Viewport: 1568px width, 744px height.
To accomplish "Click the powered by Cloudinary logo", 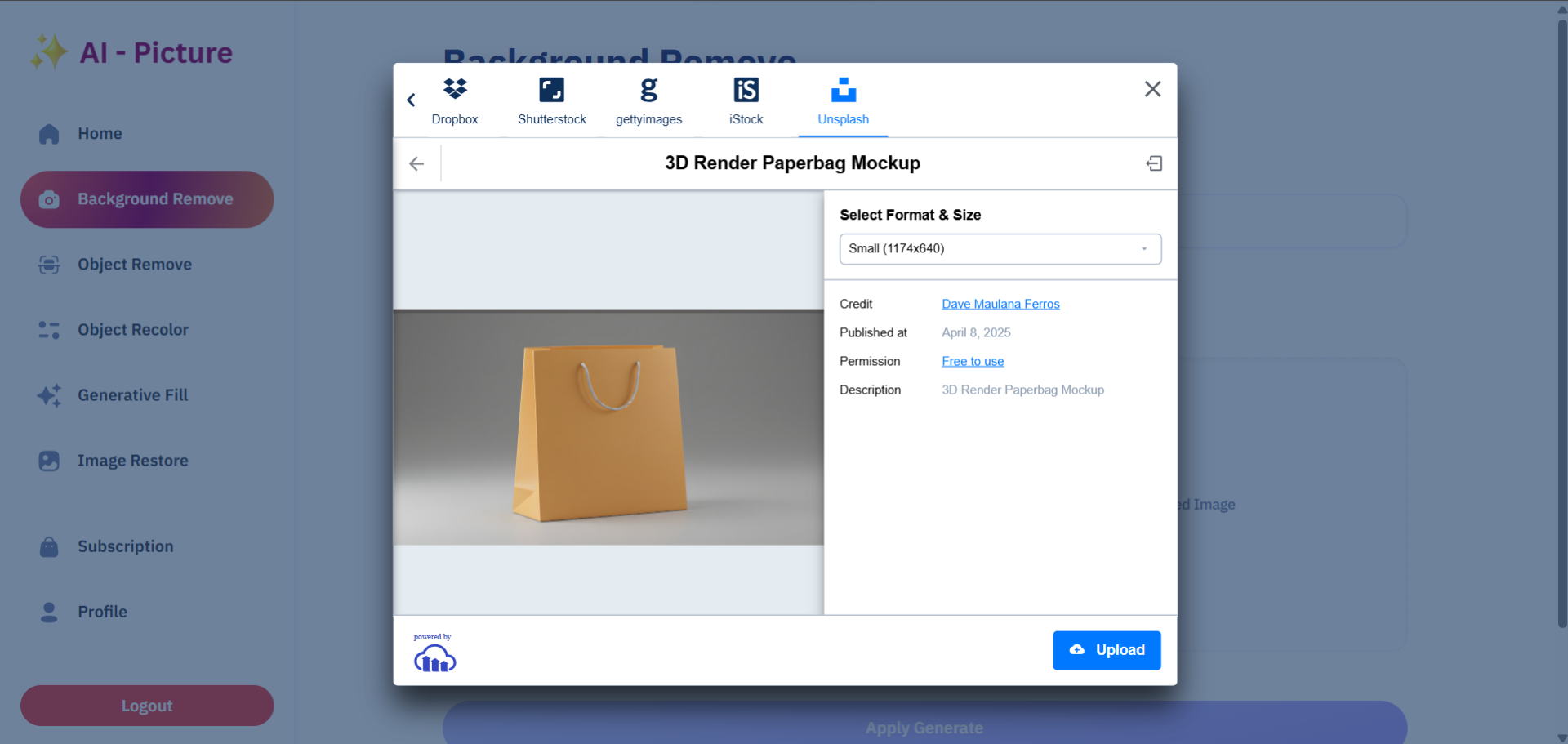I will click(434, 652).
